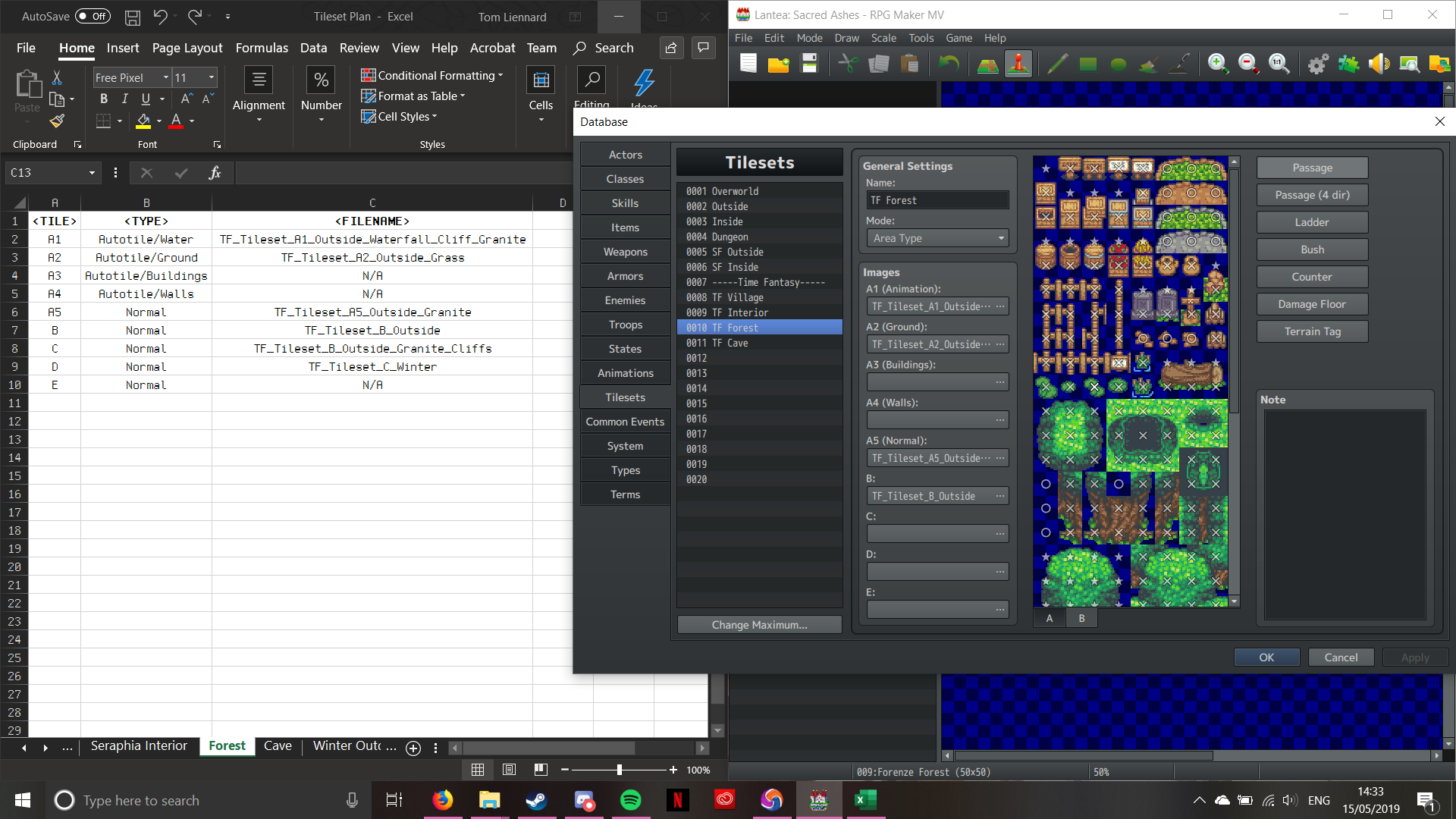Open the Page Layout ribbon tab

coord(187,48)
